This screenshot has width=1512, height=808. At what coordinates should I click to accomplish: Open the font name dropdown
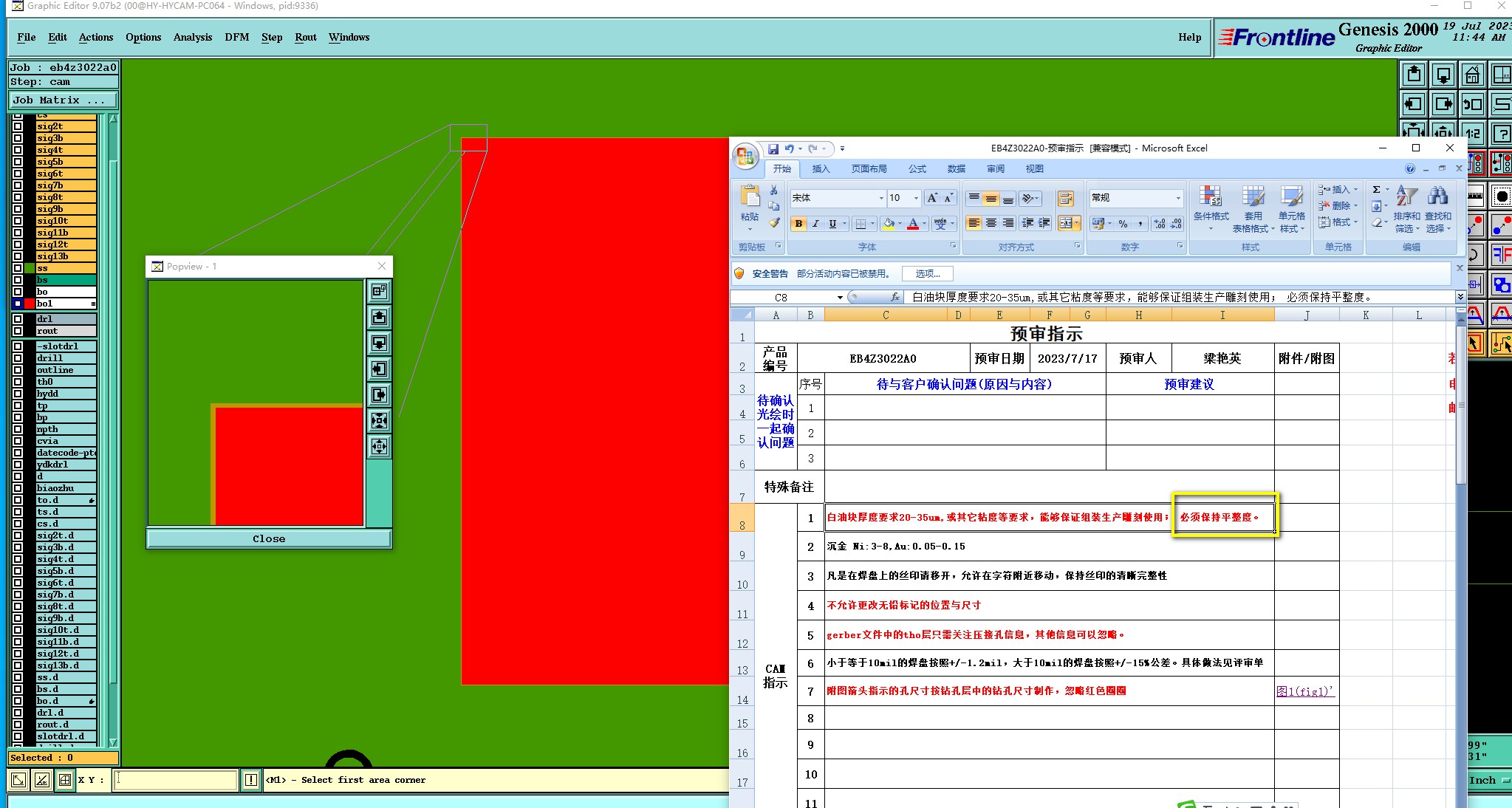(880, 198)
